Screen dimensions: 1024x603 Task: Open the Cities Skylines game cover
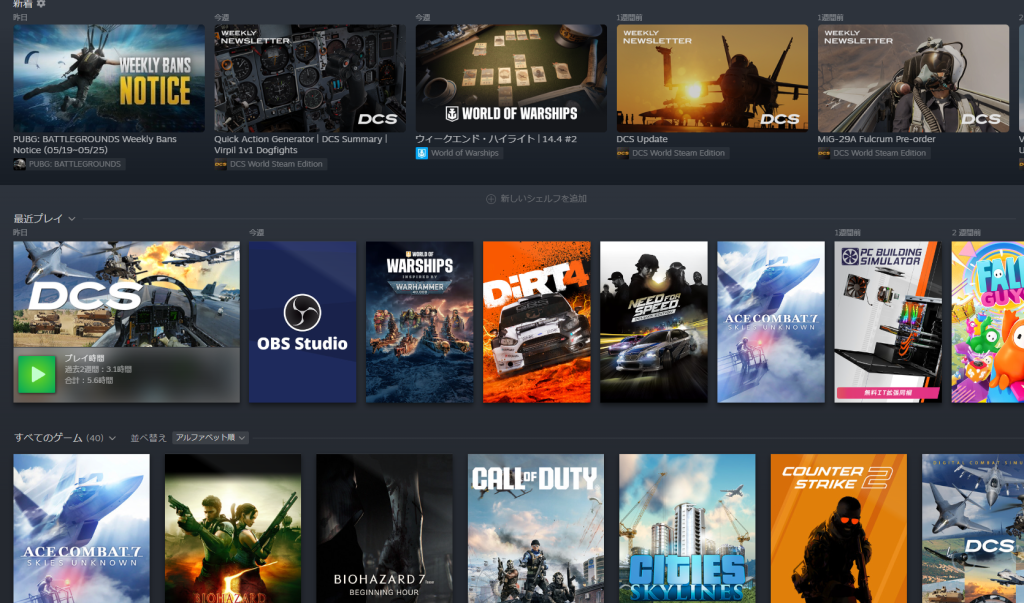(x=687, y=528)
